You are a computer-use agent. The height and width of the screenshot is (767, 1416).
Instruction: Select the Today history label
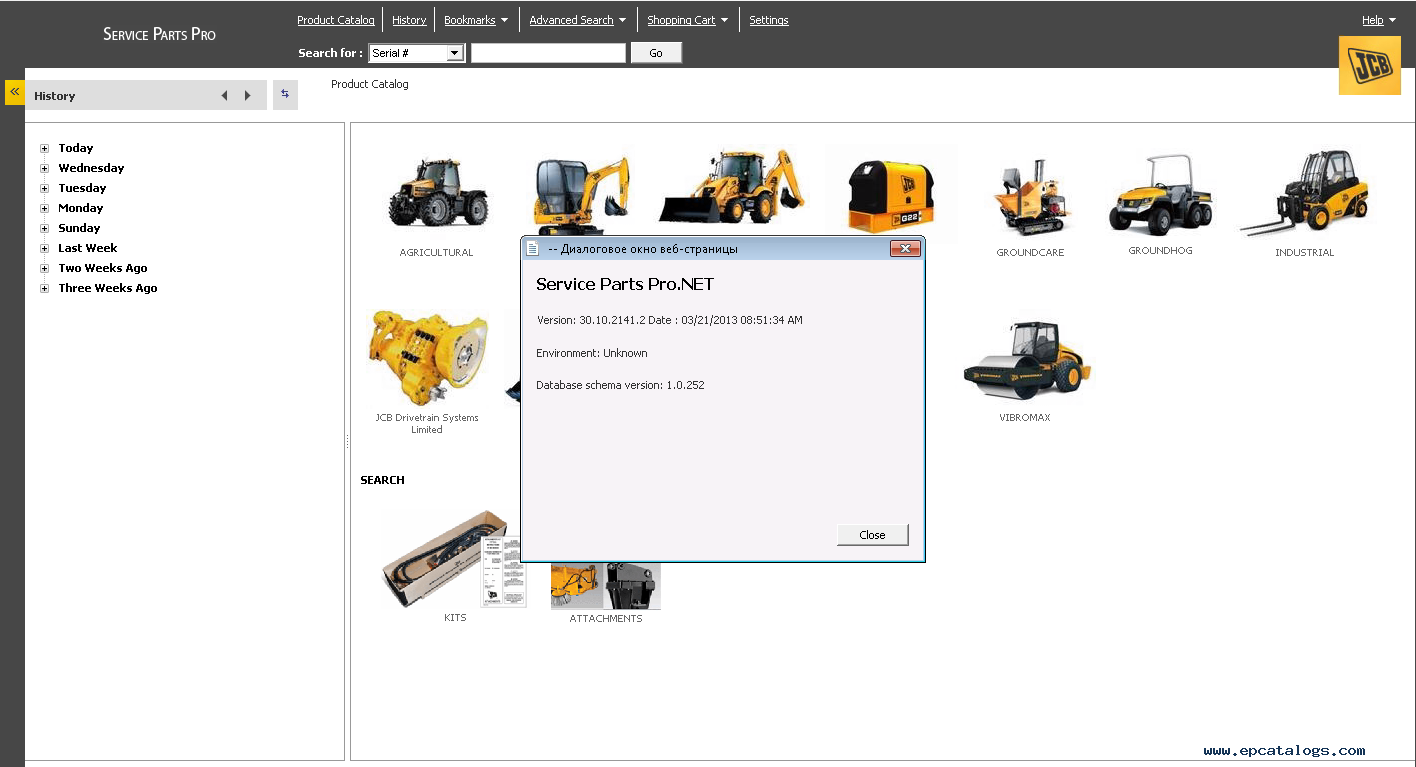(76, 148)
